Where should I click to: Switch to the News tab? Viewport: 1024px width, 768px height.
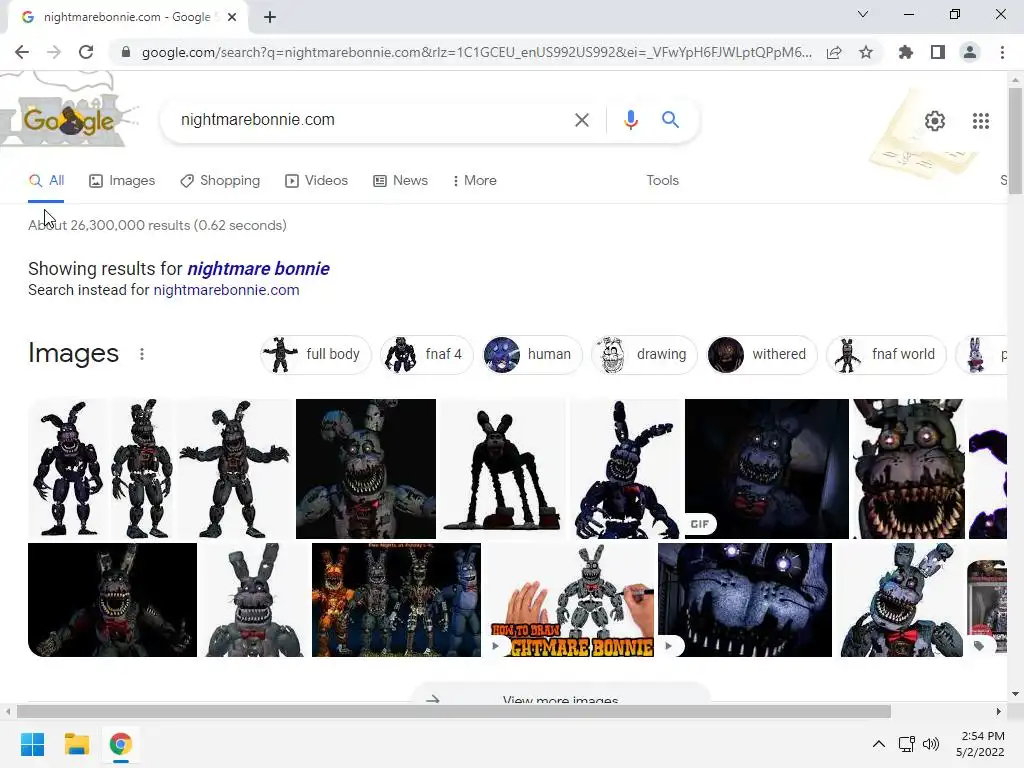(400, 180)
